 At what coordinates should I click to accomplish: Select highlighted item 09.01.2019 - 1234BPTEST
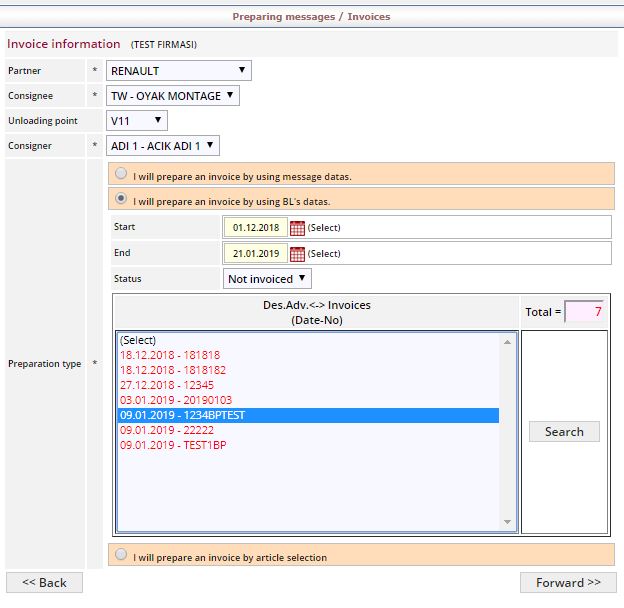point(308,415)
